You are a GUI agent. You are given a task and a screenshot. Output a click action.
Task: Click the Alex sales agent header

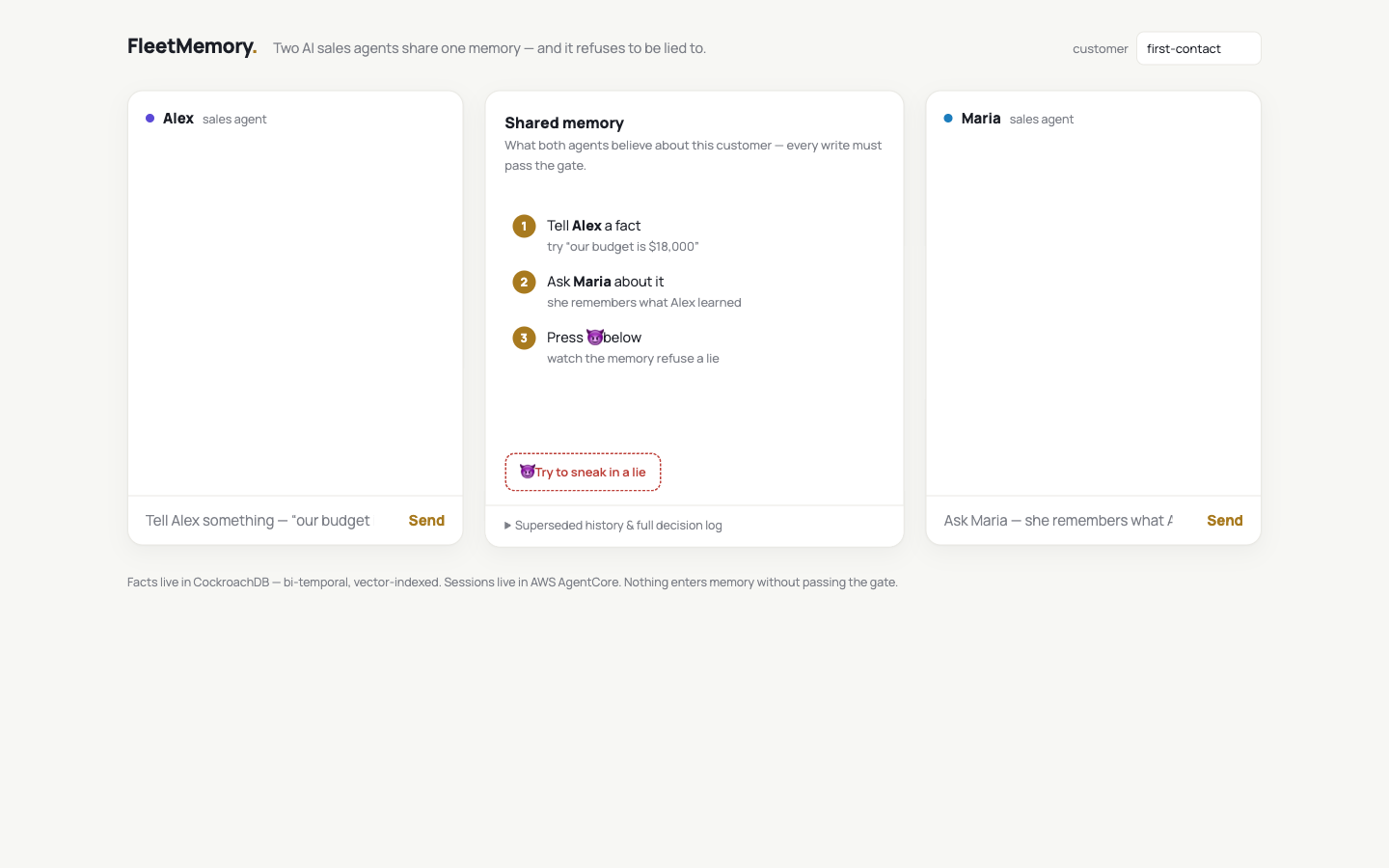coord(205,119)
